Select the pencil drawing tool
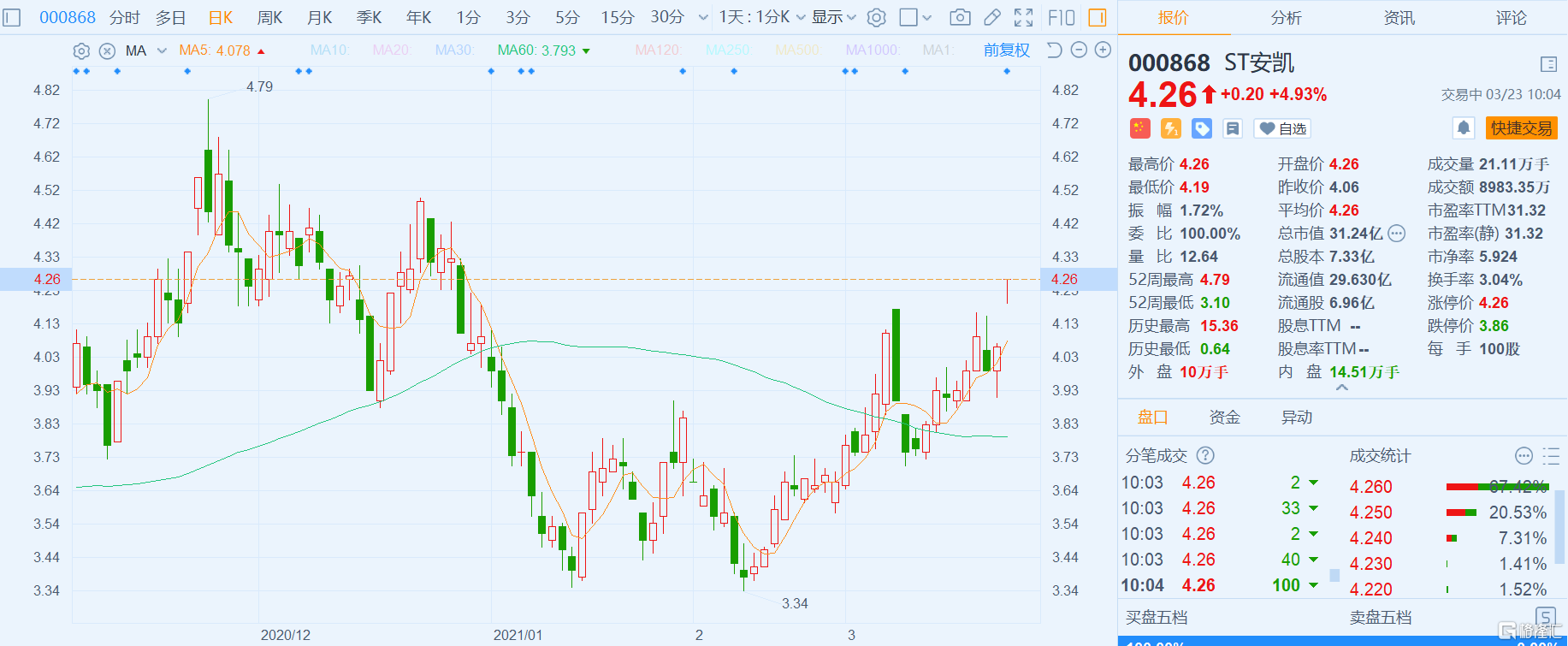Screen dimensions: 1568x646 pyautogui.click(x=992, y=17)
